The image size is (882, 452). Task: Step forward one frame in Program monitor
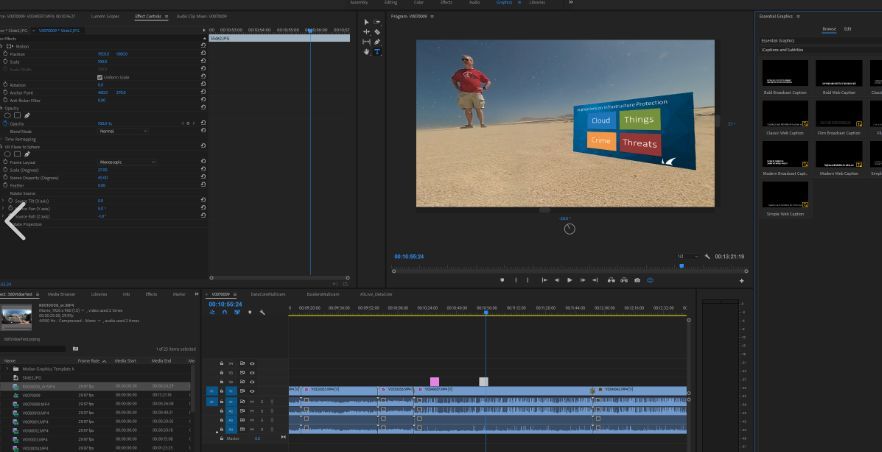583,280
